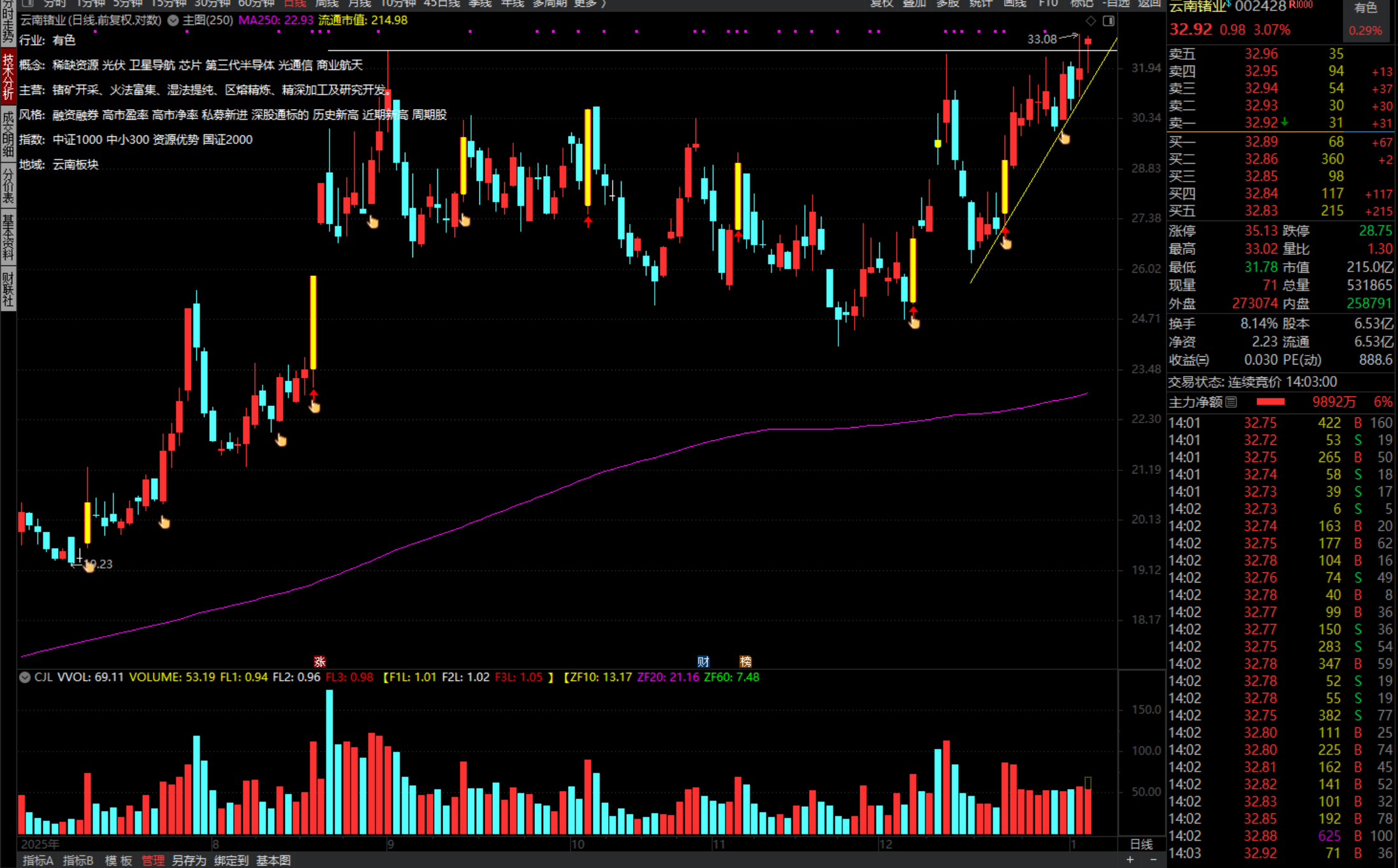This screenshot has height=868, width=1398.
Task: Select the 60分钟 period tab
Action: pos(256,3)
